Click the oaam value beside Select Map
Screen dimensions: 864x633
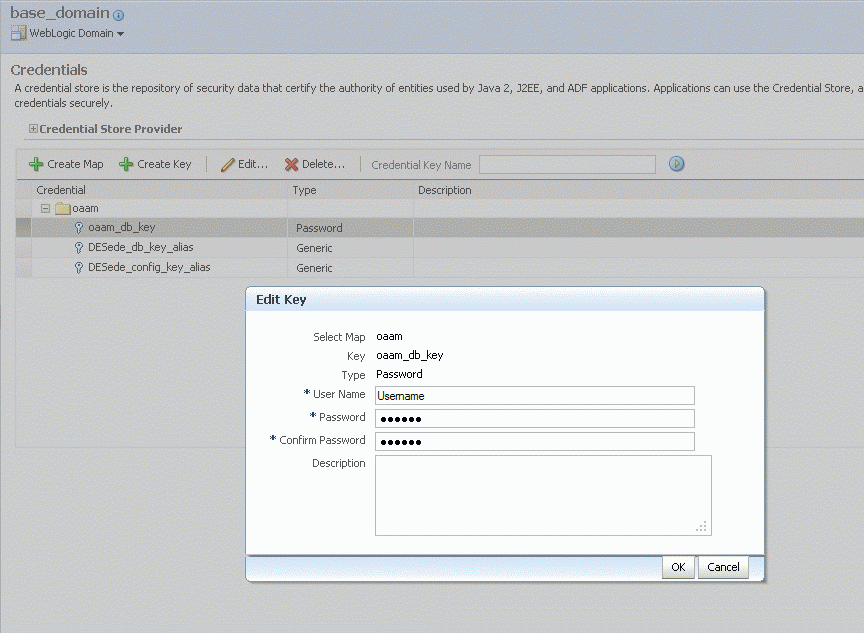point(389,337)
